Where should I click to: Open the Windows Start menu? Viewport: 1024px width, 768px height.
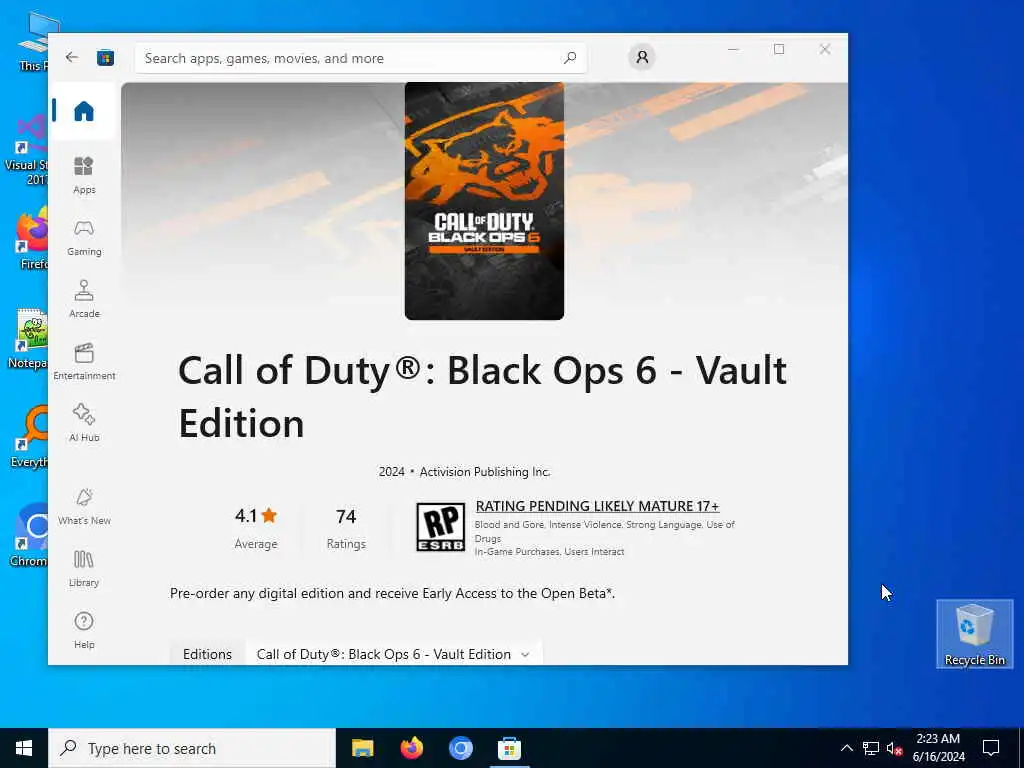(x=24, y=748)
